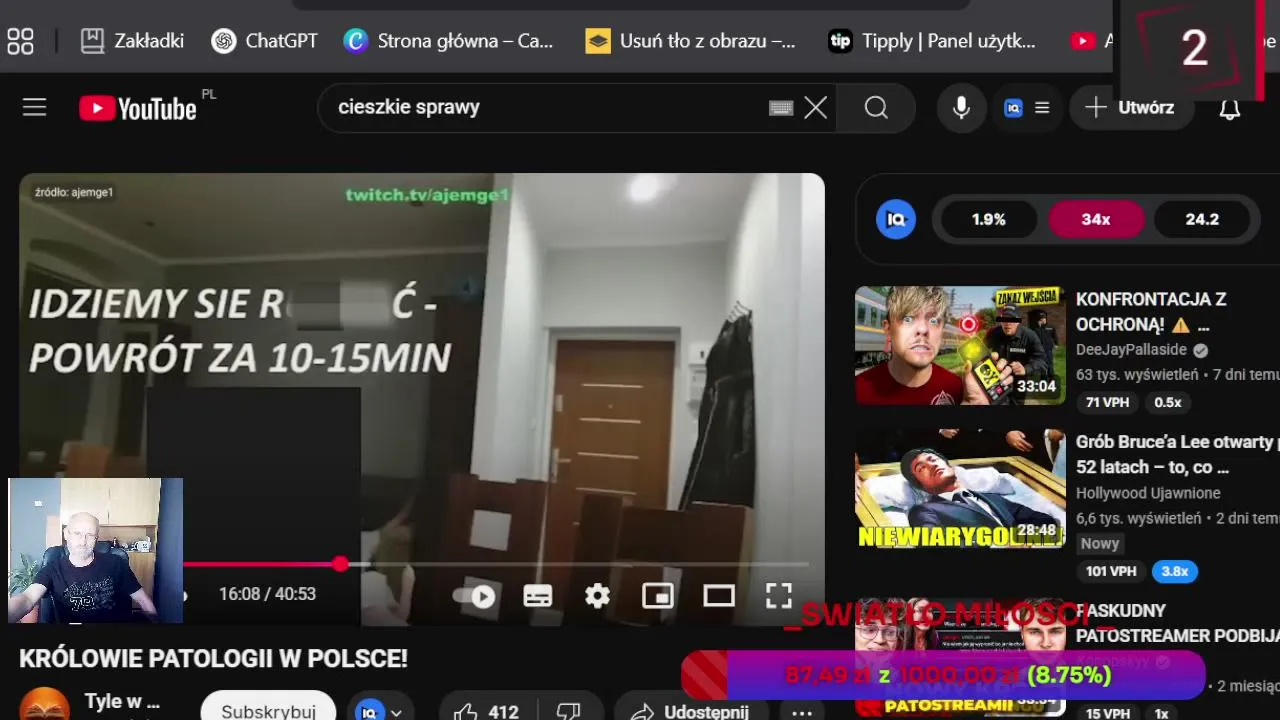Open the 'KONFRONTACJA Z OCHRONĄ' video thumbnail

click(960, 345)
